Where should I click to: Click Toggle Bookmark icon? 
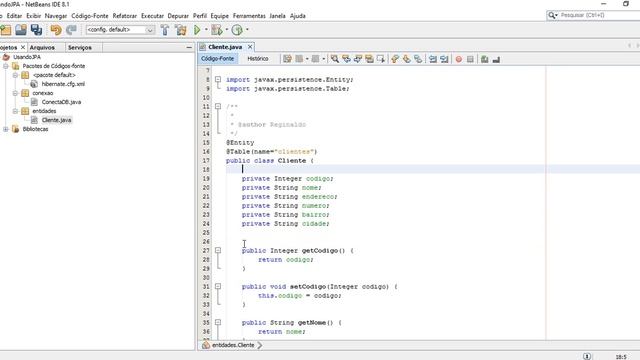[x=418, y=59]
